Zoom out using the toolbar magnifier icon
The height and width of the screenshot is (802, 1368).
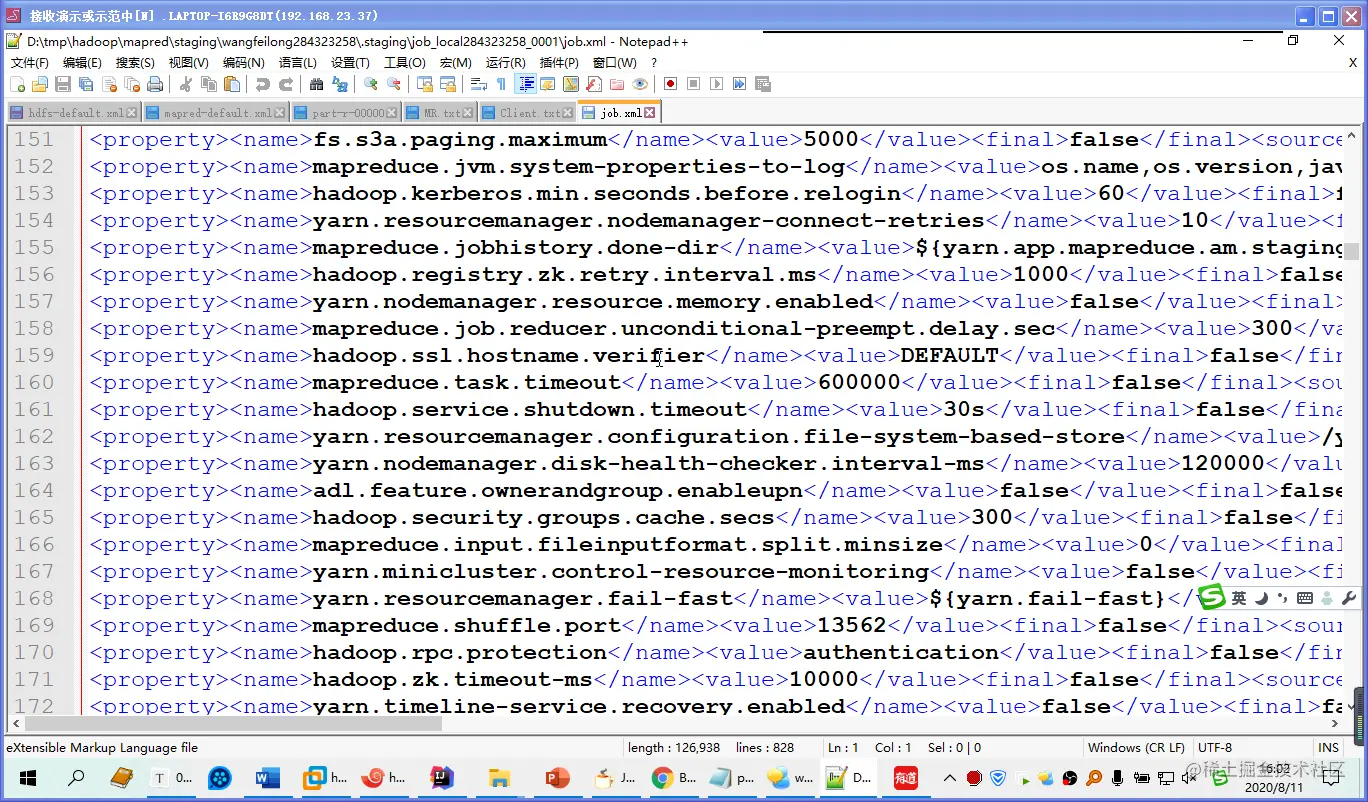pos(393,84)
